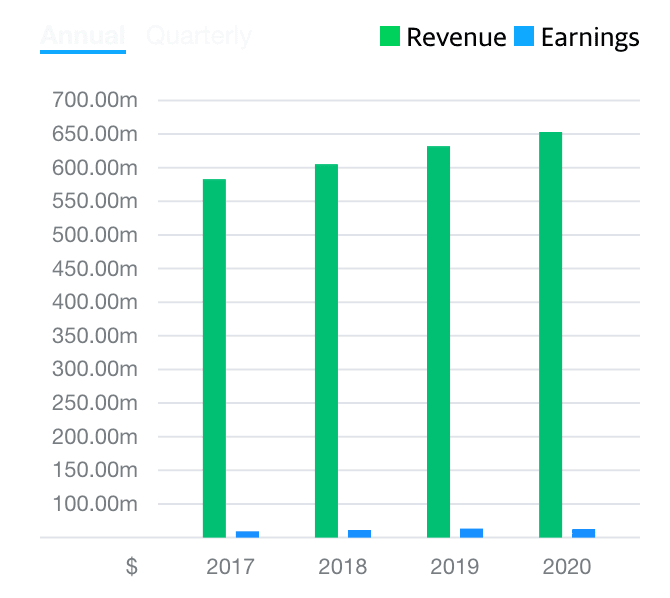Click the 700.00m axis label
The image size is (670, 598).
click(95, 100)
